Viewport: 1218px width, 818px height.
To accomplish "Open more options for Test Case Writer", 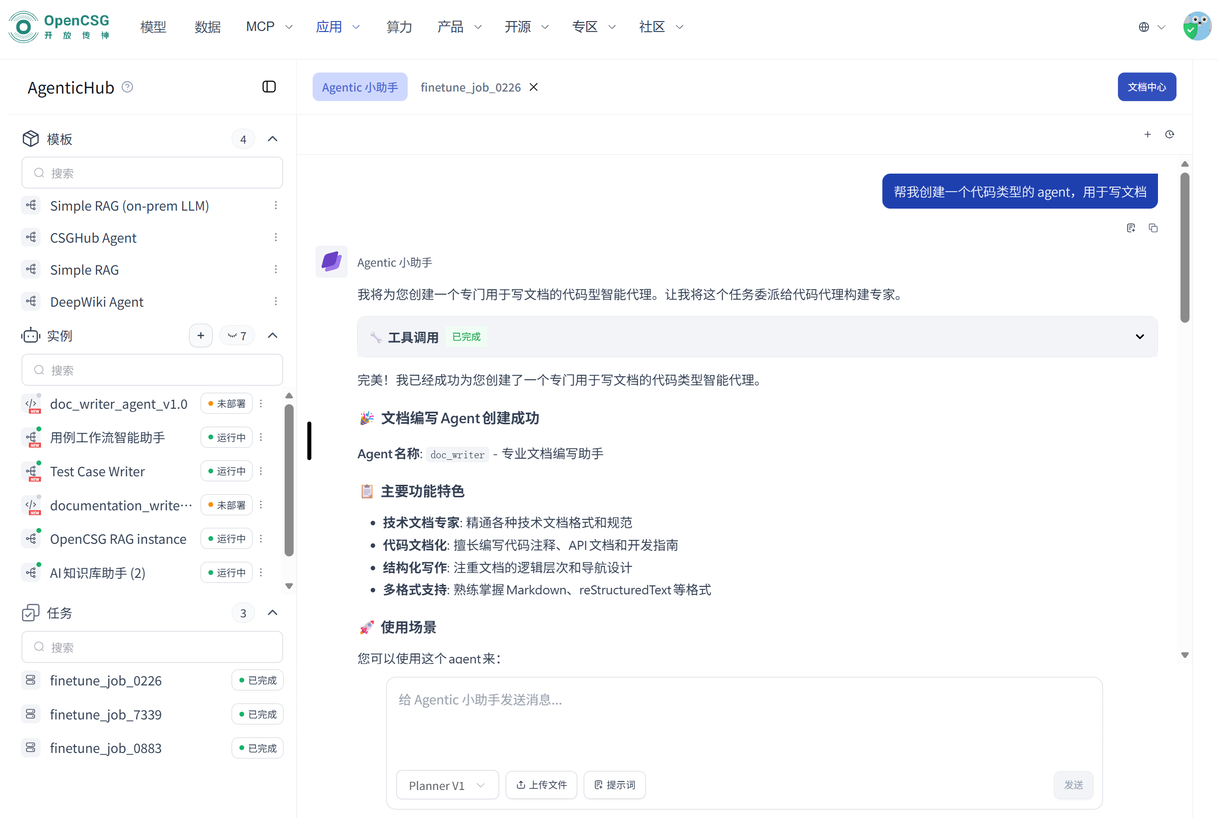I will [261, 471].
